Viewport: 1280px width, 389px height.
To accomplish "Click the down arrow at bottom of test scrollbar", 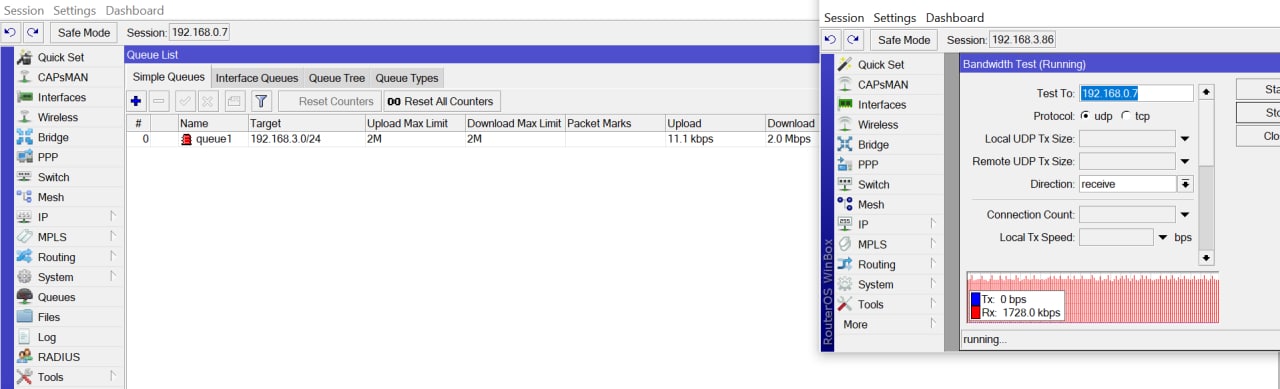I will 1206,257.
